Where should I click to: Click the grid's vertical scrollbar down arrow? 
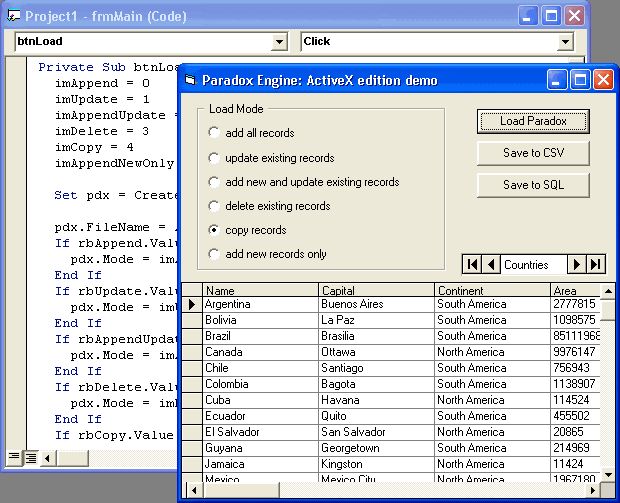click(x=607, y=473)
